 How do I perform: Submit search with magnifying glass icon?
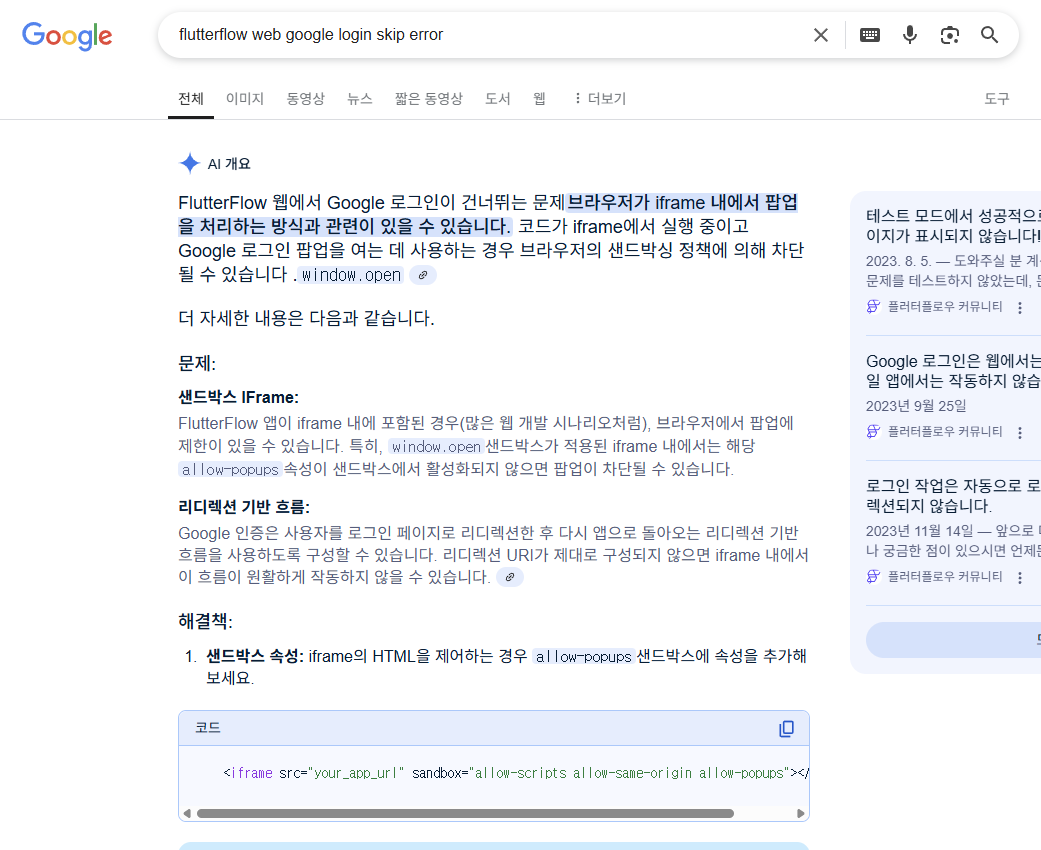(x=989, y=35)
